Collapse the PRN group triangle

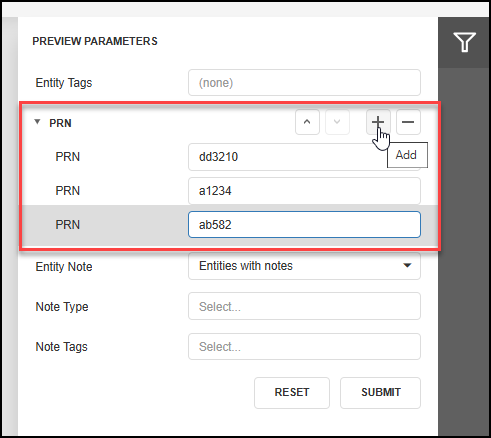(37, 122)
